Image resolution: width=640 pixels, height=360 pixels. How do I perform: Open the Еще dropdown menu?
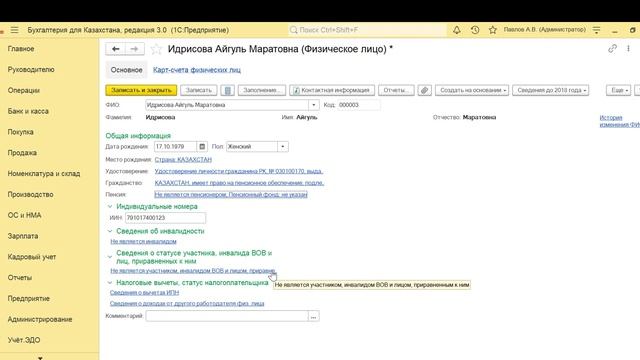618,90
